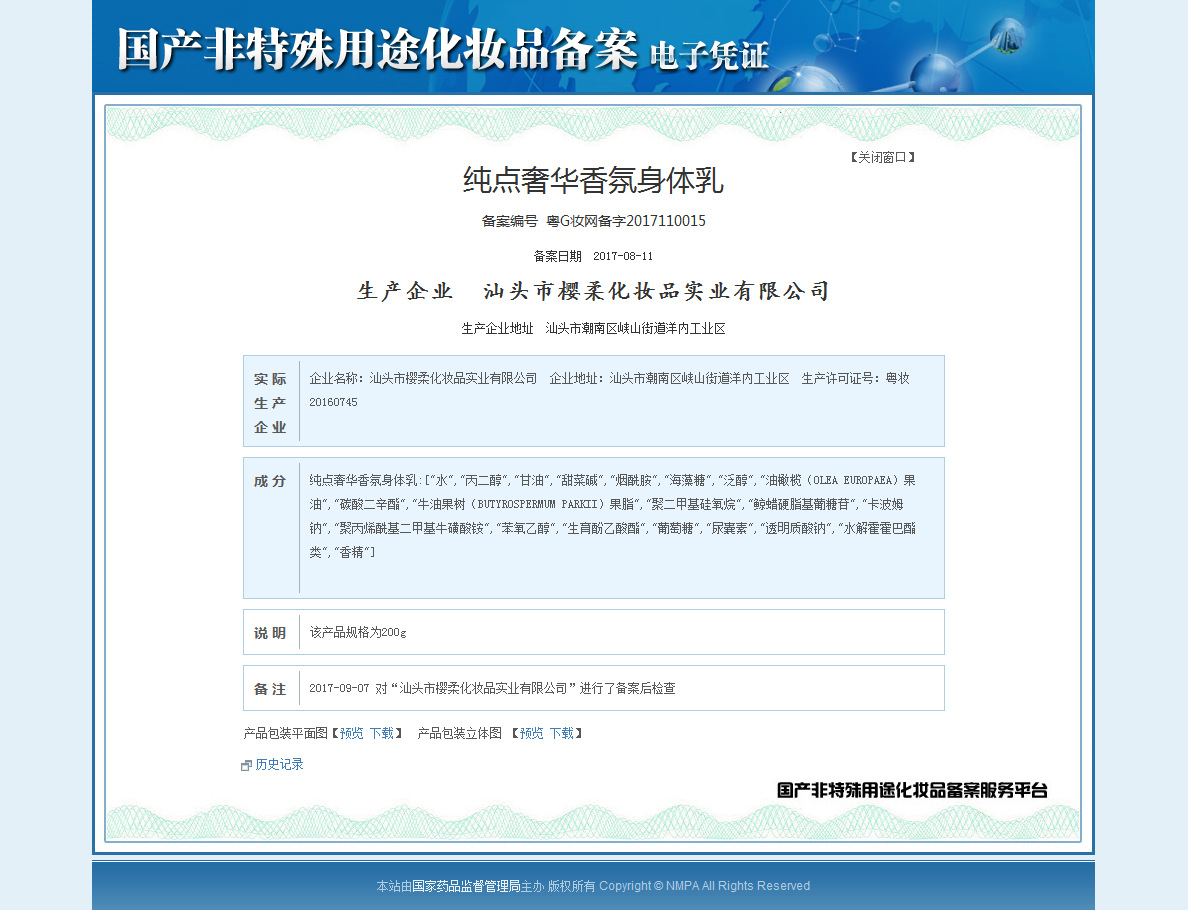Preview the 产品包装平面图 flat packaging image
Image resolution: width=1188 pixels, height=910 pixels.
[352, 733]
